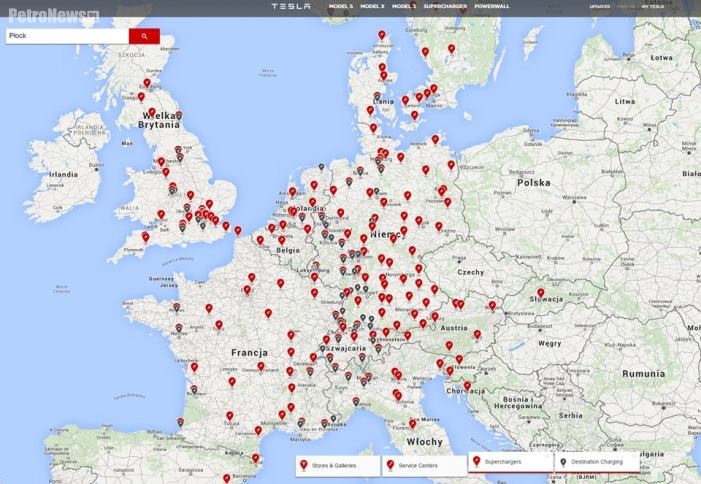Click the red pin icon beside Stores & Galleries
This screenshot has height=484, width=701.
[x=304, y=465]
